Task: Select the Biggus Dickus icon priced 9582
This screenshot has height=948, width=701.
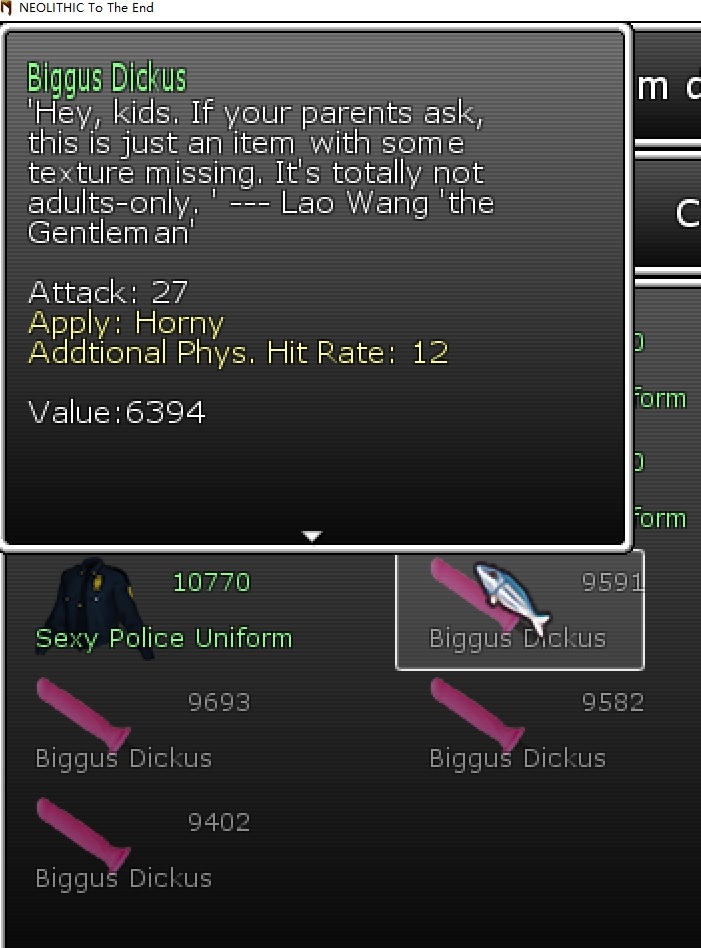Action: click(x=477, y=714)
